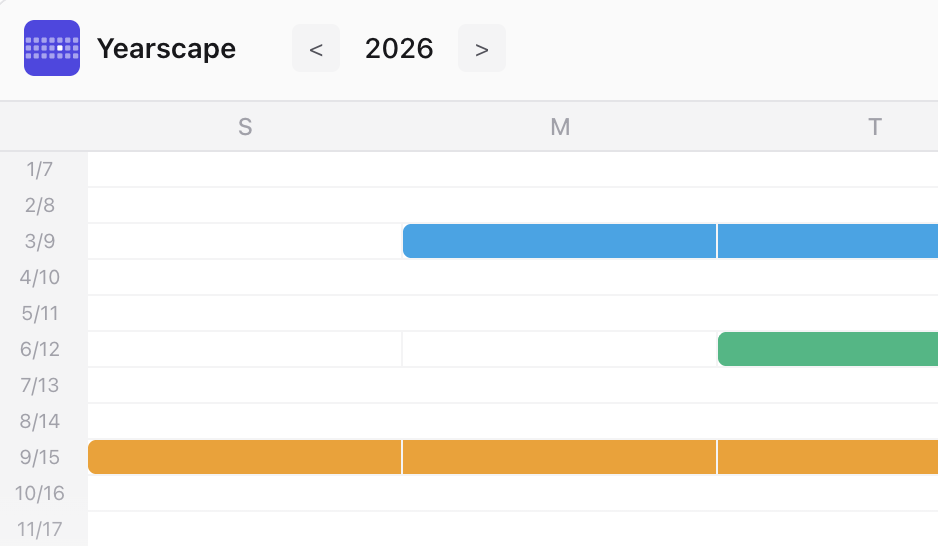Click the empty Monday cell in row 6/12
Viewport: 938px width, 546px height.
tap(559, 349)
